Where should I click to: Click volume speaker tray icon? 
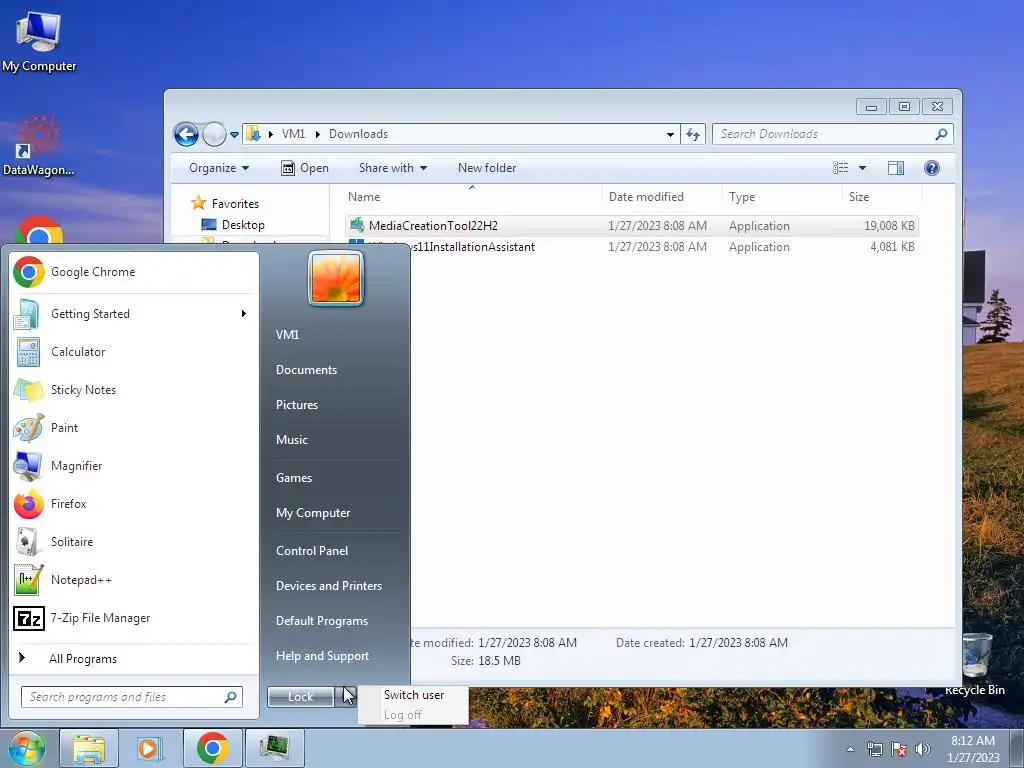tap(923, 749)
